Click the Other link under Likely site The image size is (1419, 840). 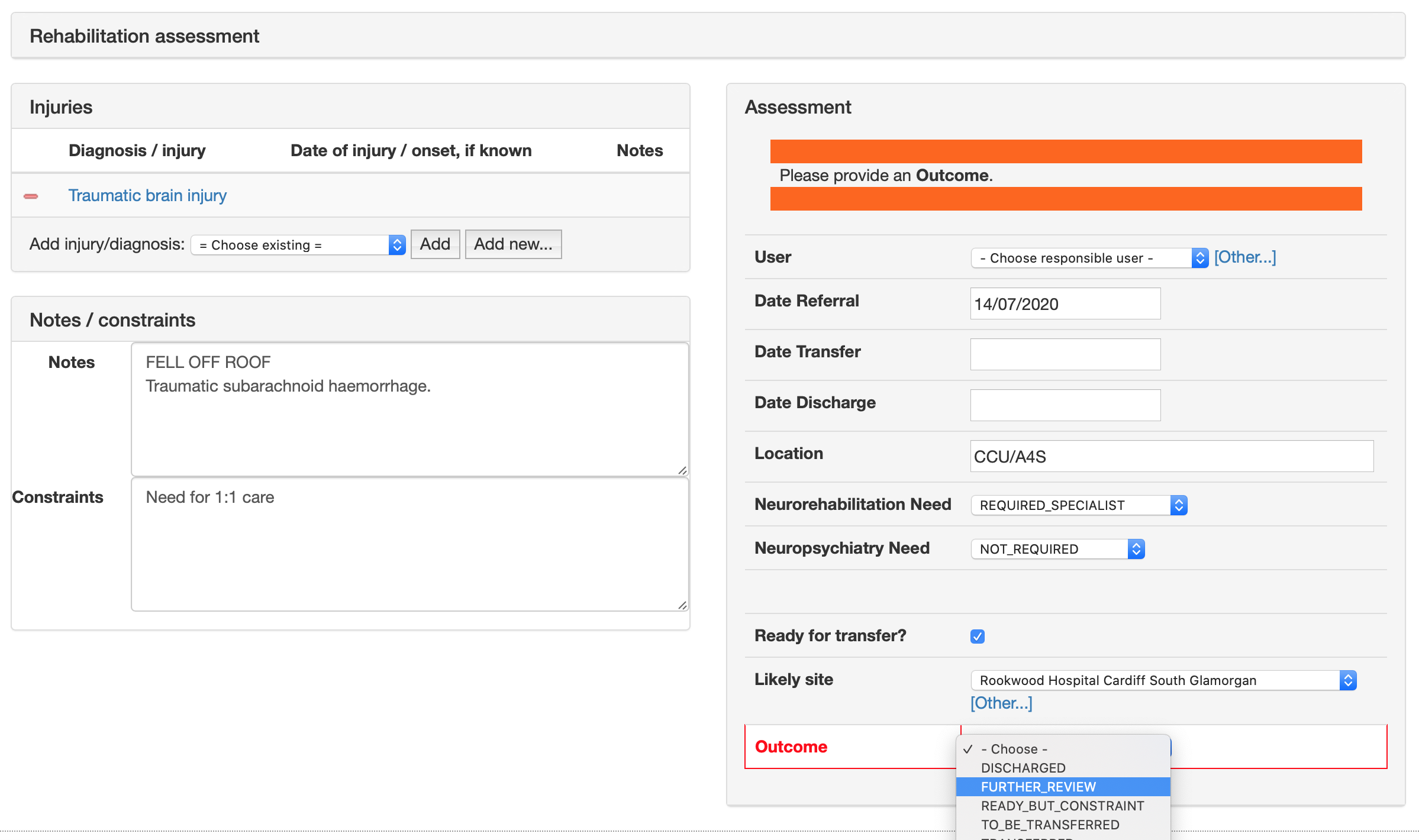click(x=1001, y=703)
